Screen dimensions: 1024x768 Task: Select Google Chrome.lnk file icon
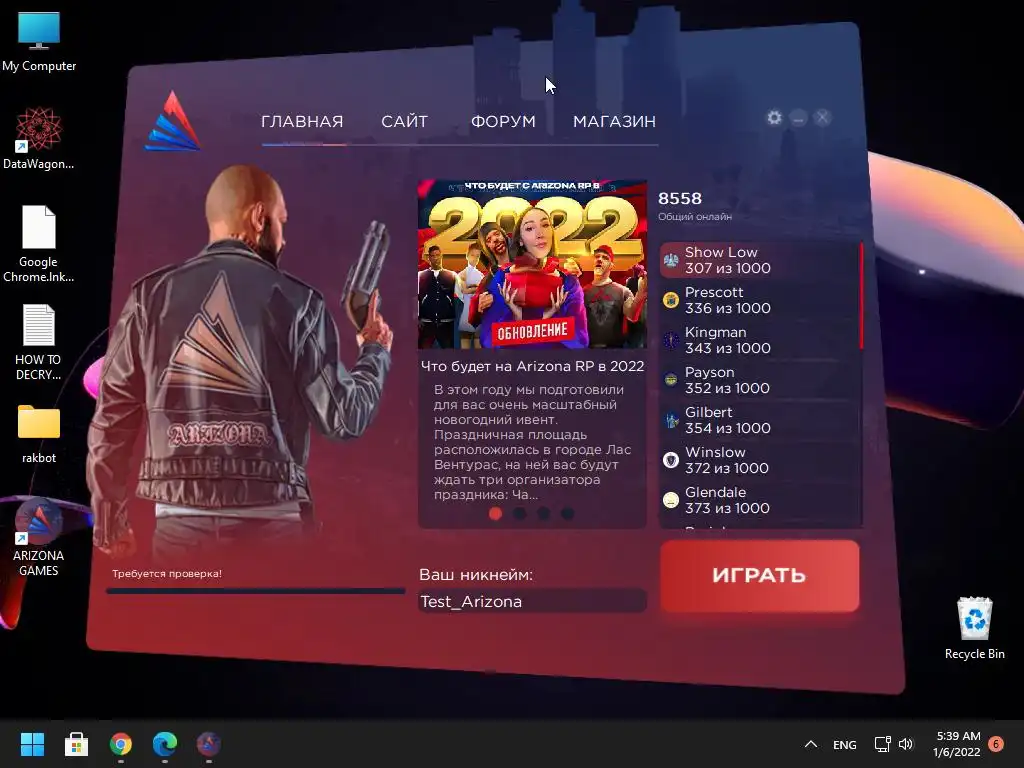[39, 244]
